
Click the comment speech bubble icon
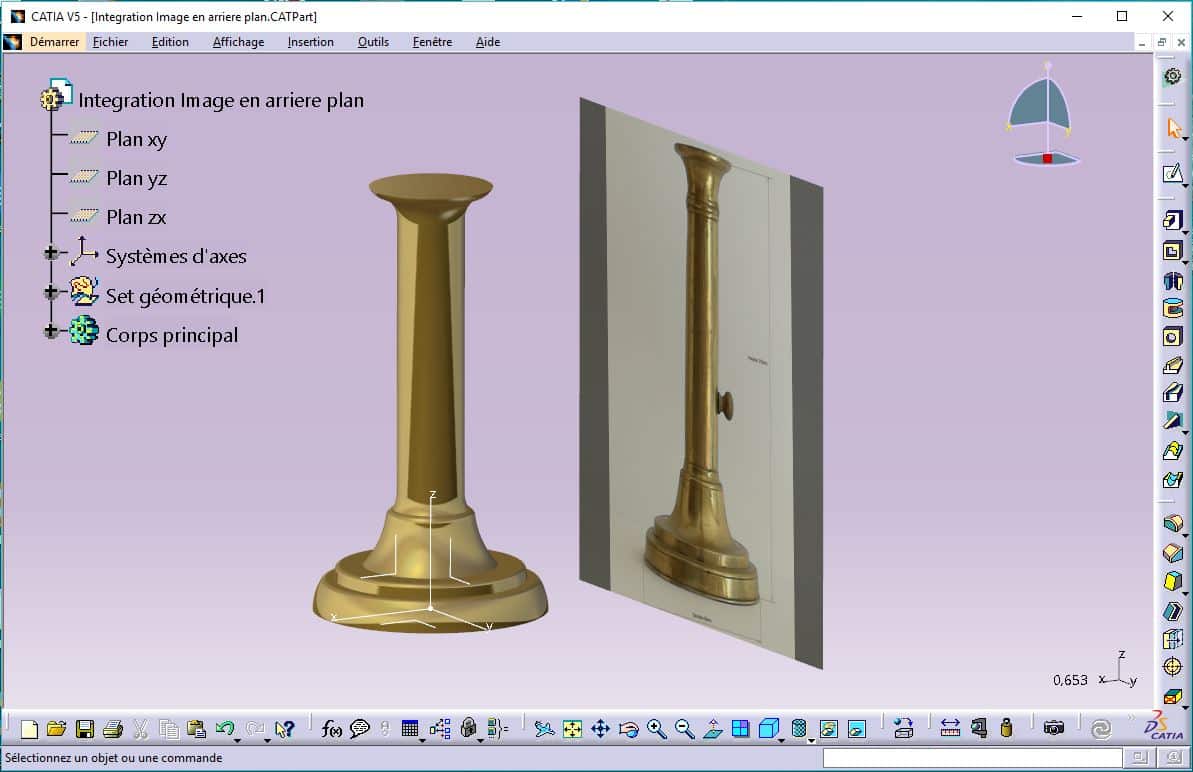pyautogui.click(x=359, y=729)
